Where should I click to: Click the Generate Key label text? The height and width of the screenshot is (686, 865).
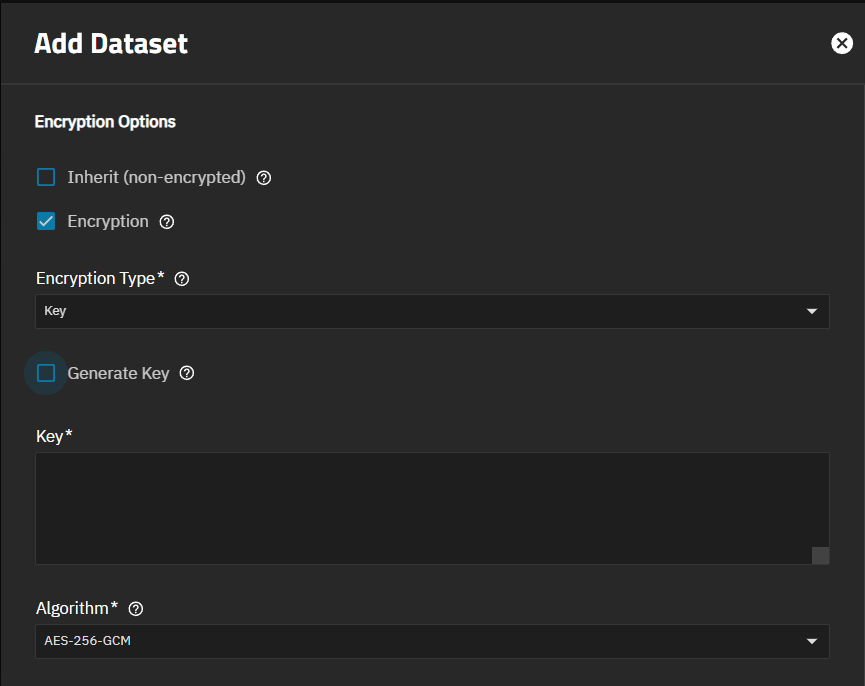point(118,372)
